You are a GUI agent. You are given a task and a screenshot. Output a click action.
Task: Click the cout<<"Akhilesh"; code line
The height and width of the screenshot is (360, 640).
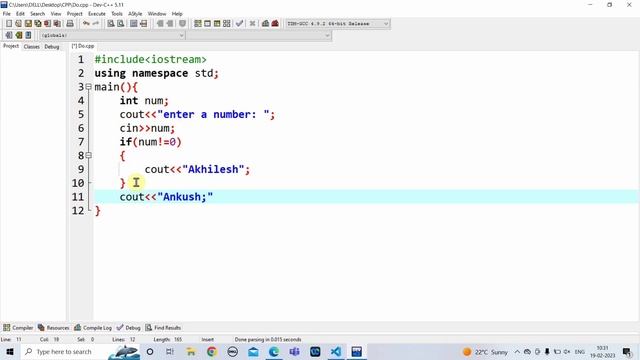(x=197, y=169)
